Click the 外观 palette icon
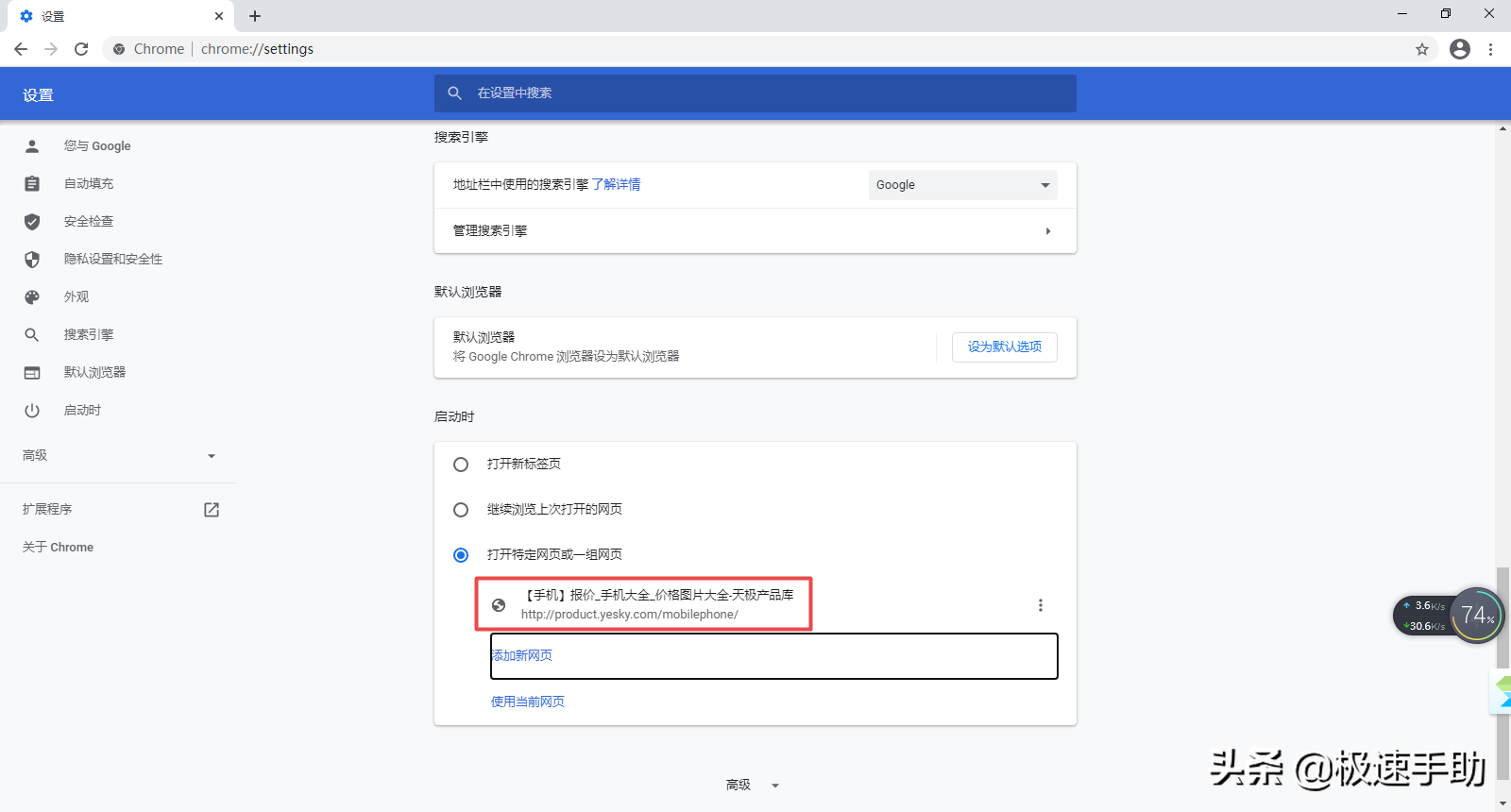1511x812 pixels. pyautogui.click(x=32, y=296)
